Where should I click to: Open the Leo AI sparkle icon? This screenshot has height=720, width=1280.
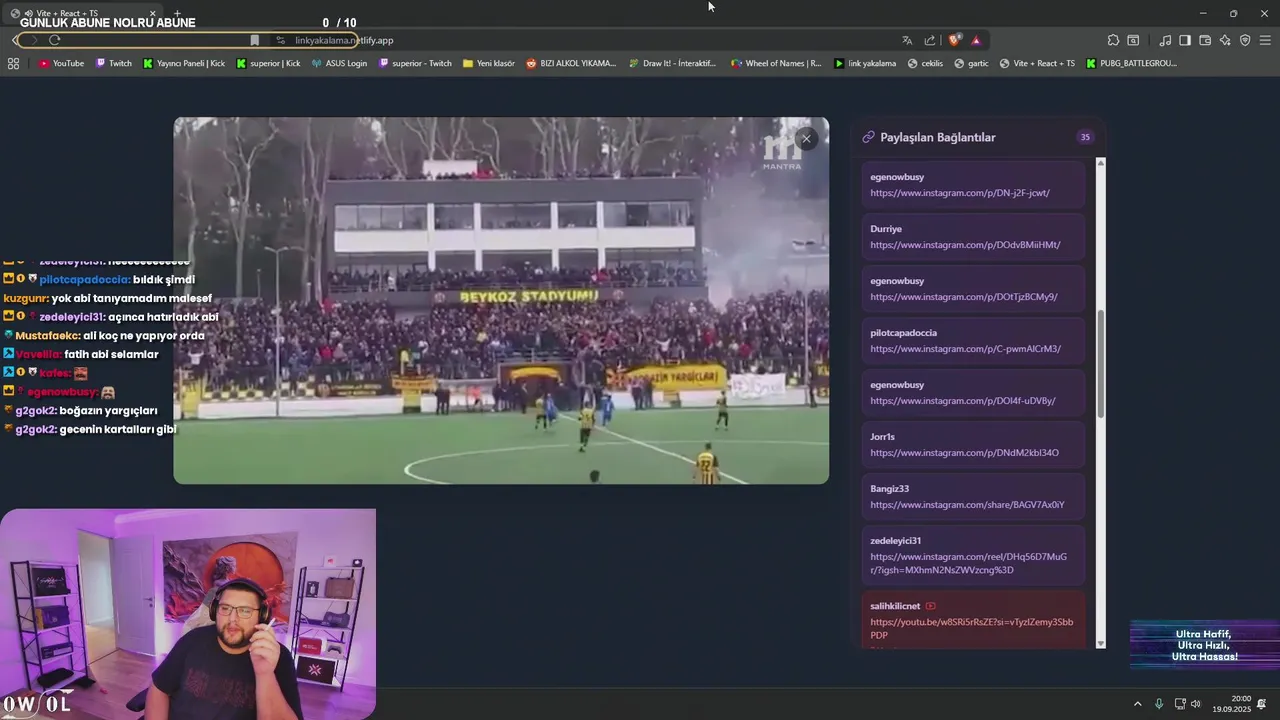pos(1225,40)
